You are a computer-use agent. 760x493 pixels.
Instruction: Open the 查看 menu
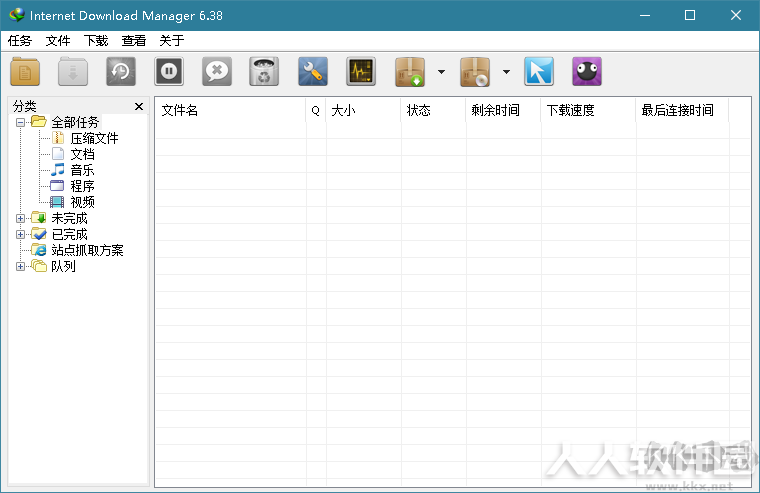click(133, 41)
